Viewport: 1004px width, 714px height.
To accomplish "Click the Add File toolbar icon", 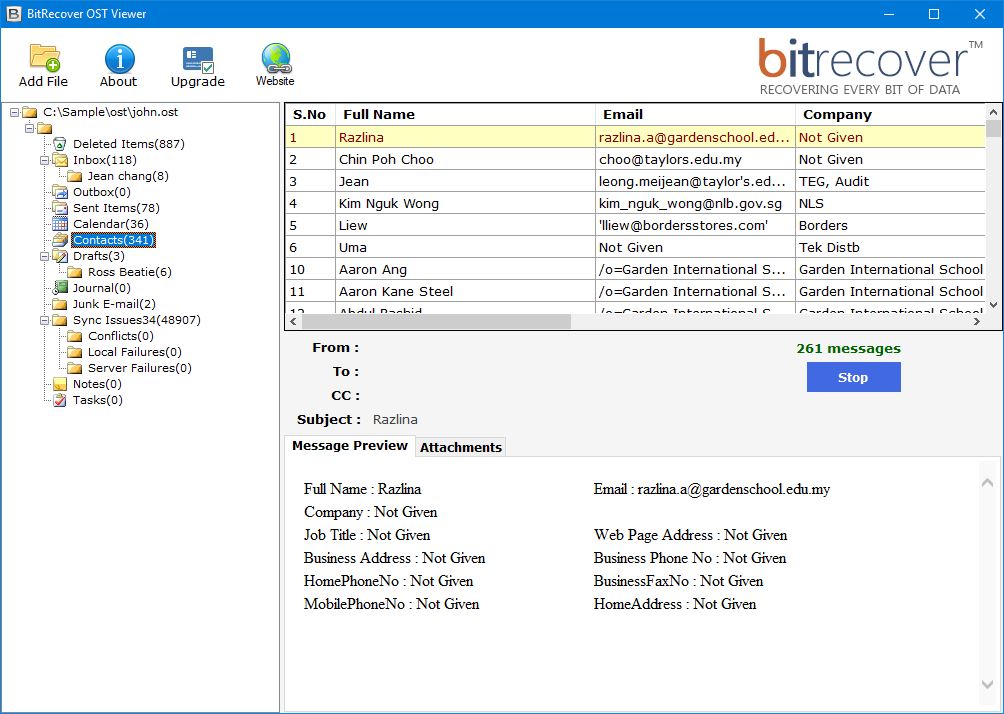I will (x=44, y=57).
